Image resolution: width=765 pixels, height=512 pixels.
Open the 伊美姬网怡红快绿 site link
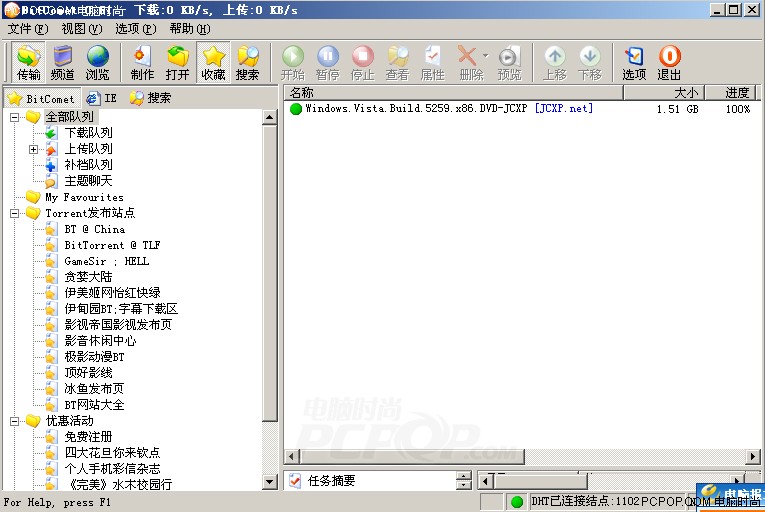pyautogui.click(x=112, y=293)
